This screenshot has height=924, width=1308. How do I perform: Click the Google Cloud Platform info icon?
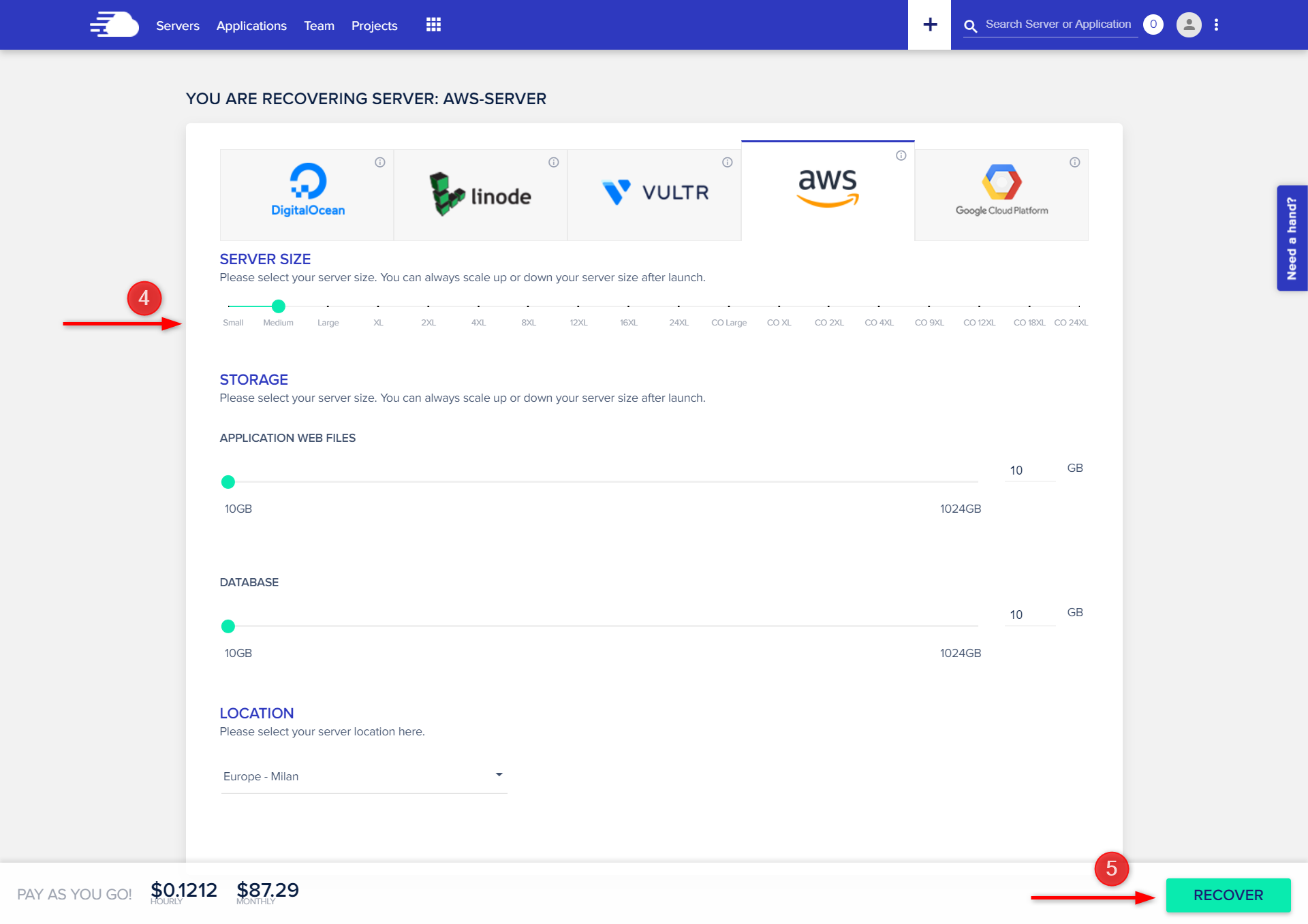(1074, 162)
